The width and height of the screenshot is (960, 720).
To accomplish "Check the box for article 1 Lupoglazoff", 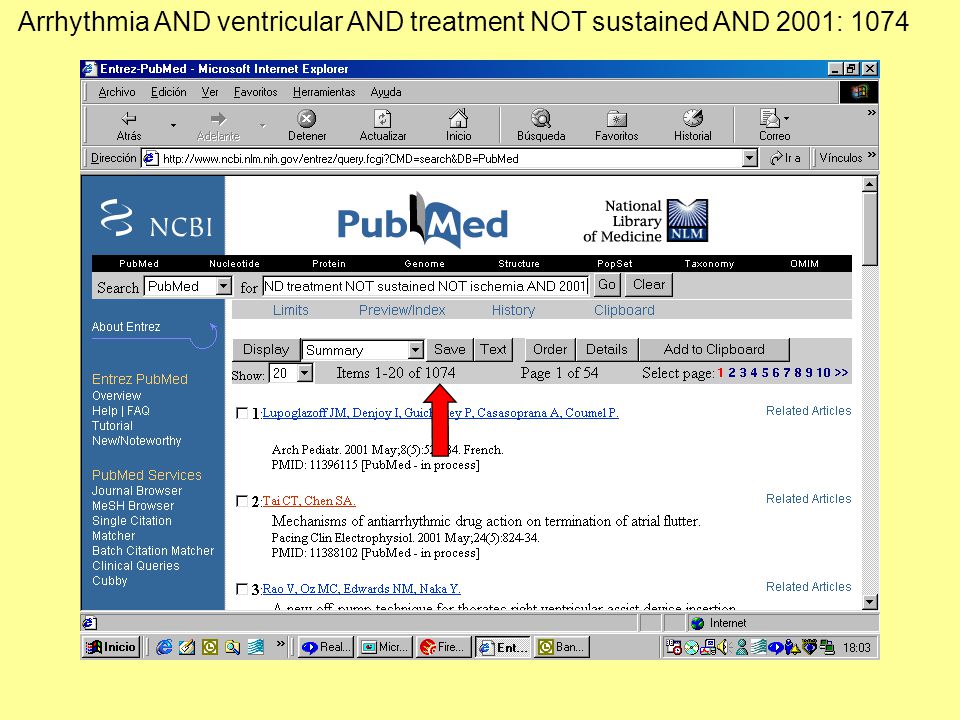I will 242,413.
